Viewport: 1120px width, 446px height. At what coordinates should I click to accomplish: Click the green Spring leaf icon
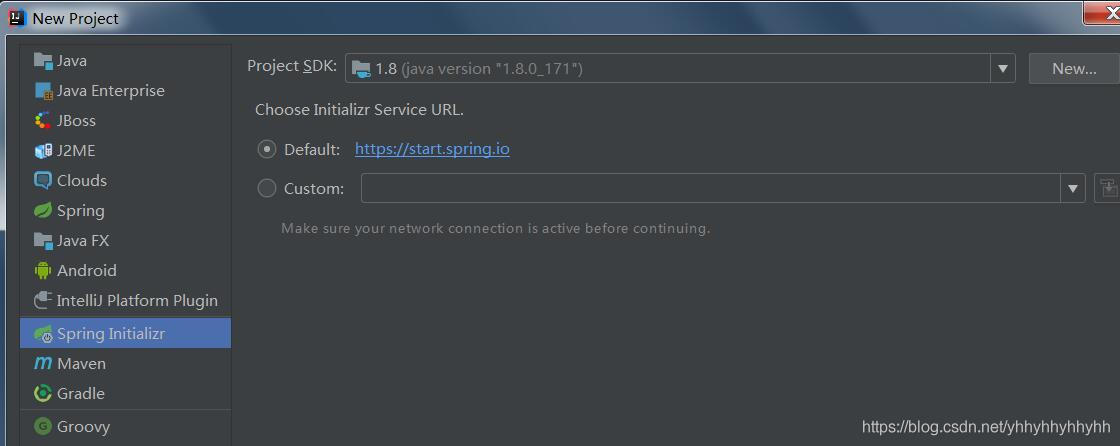click(43, 211)
